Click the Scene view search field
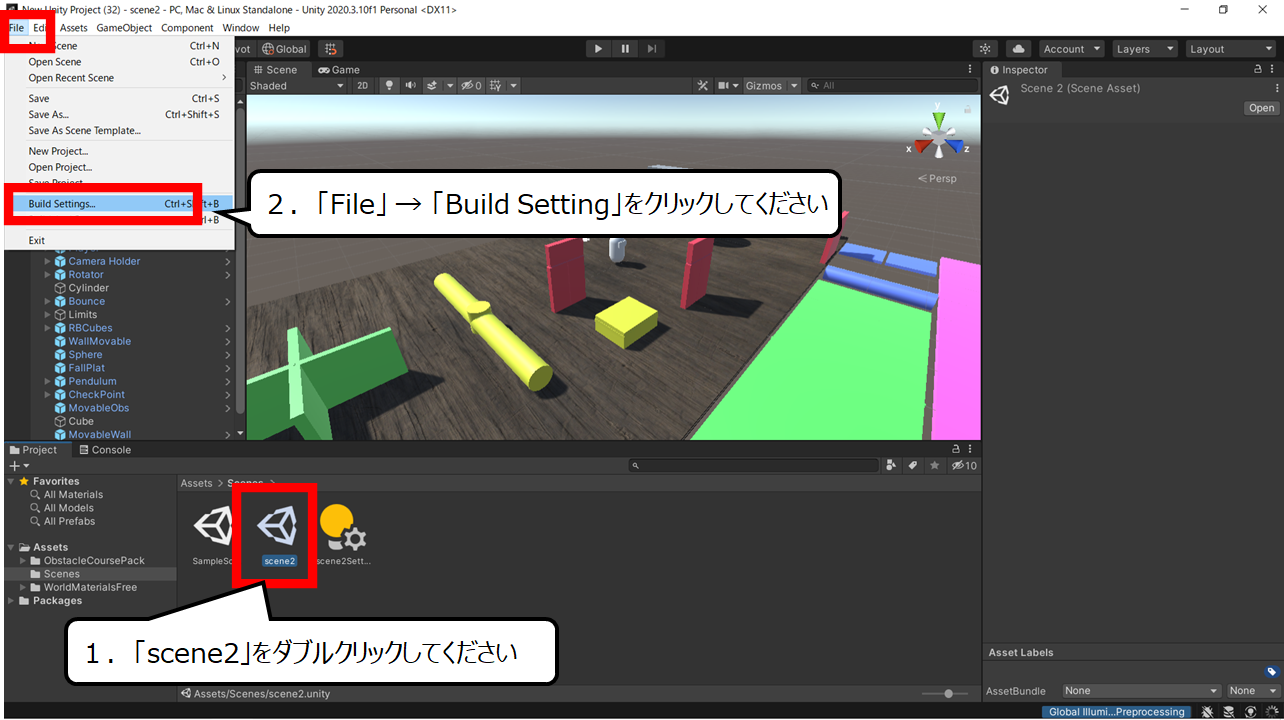Viewport: 1284px width, 720px height. [x=891, y=86]
